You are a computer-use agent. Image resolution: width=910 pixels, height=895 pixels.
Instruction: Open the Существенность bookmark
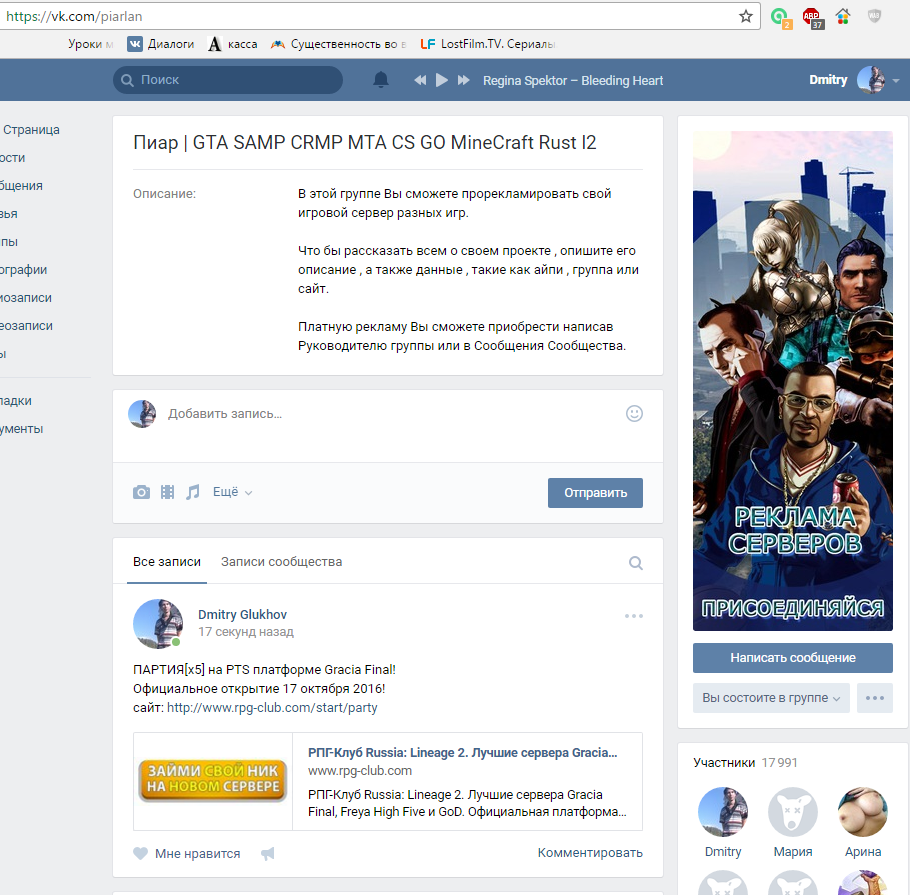[x=338, y=44]
